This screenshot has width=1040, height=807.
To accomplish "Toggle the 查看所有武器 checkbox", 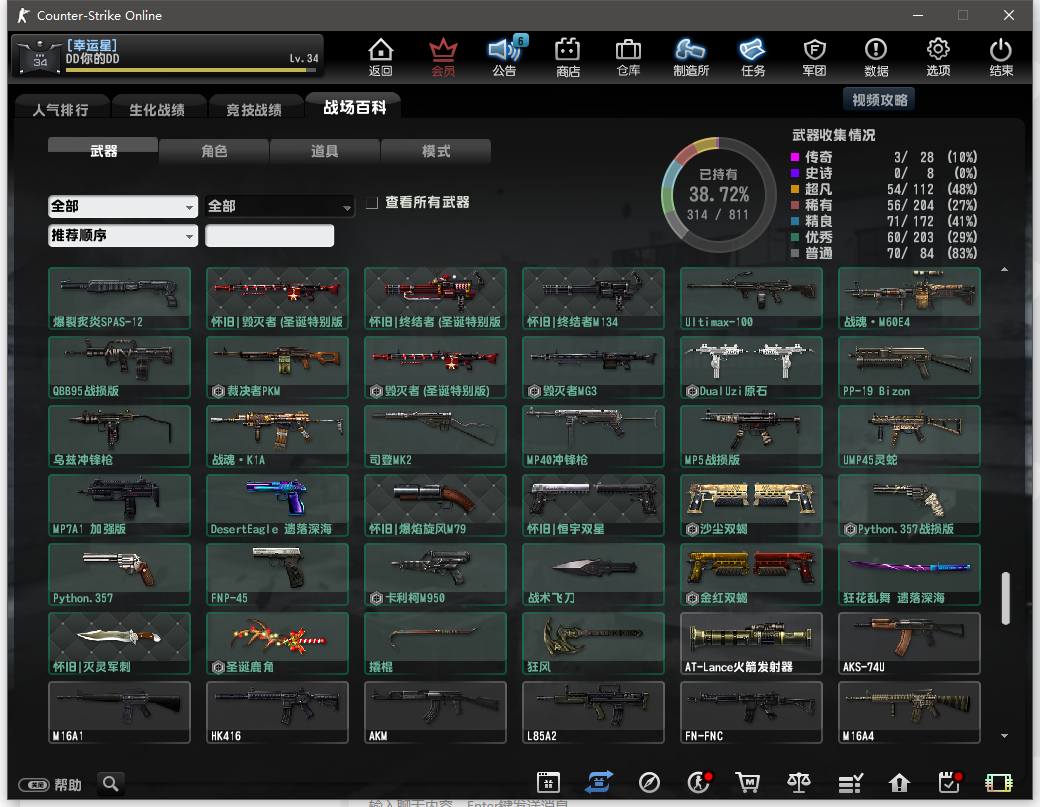I will [372, 203].
